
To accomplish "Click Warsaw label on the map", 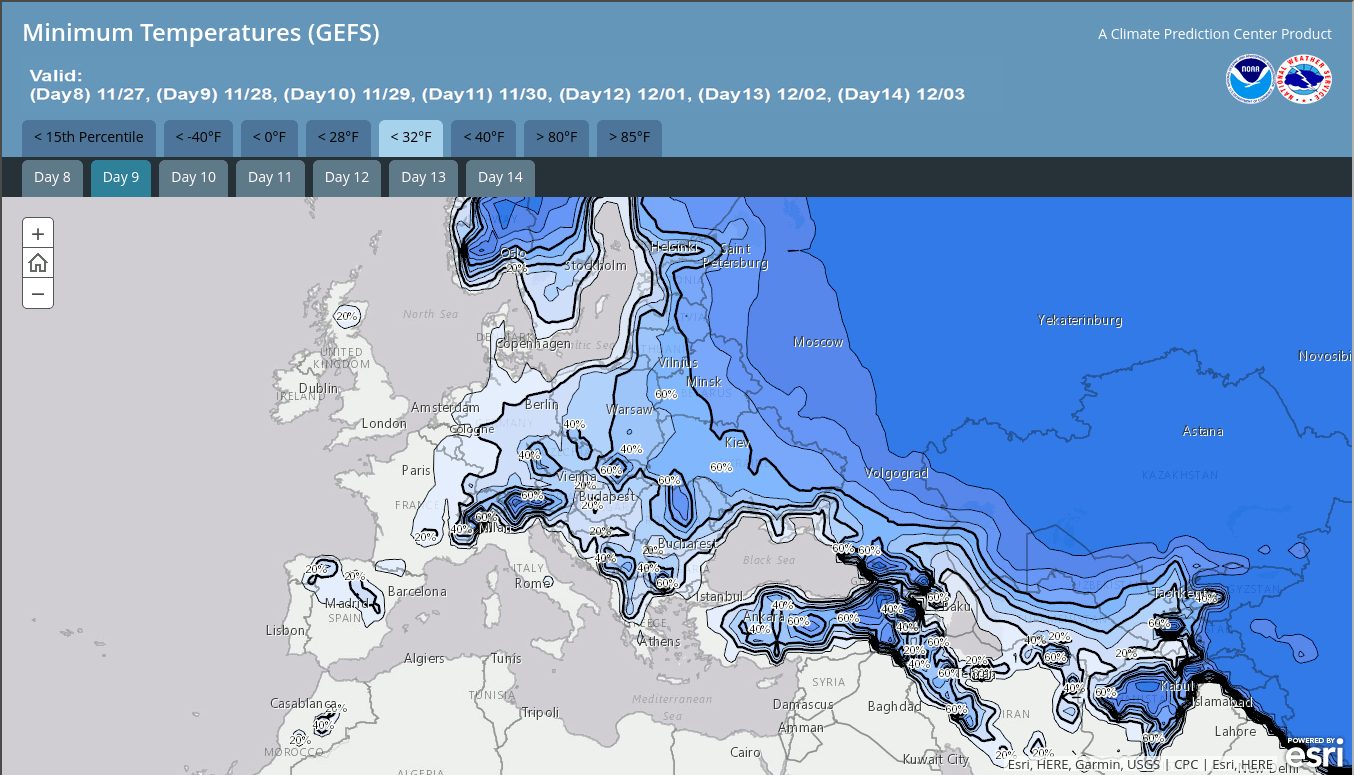I will 629,410.
